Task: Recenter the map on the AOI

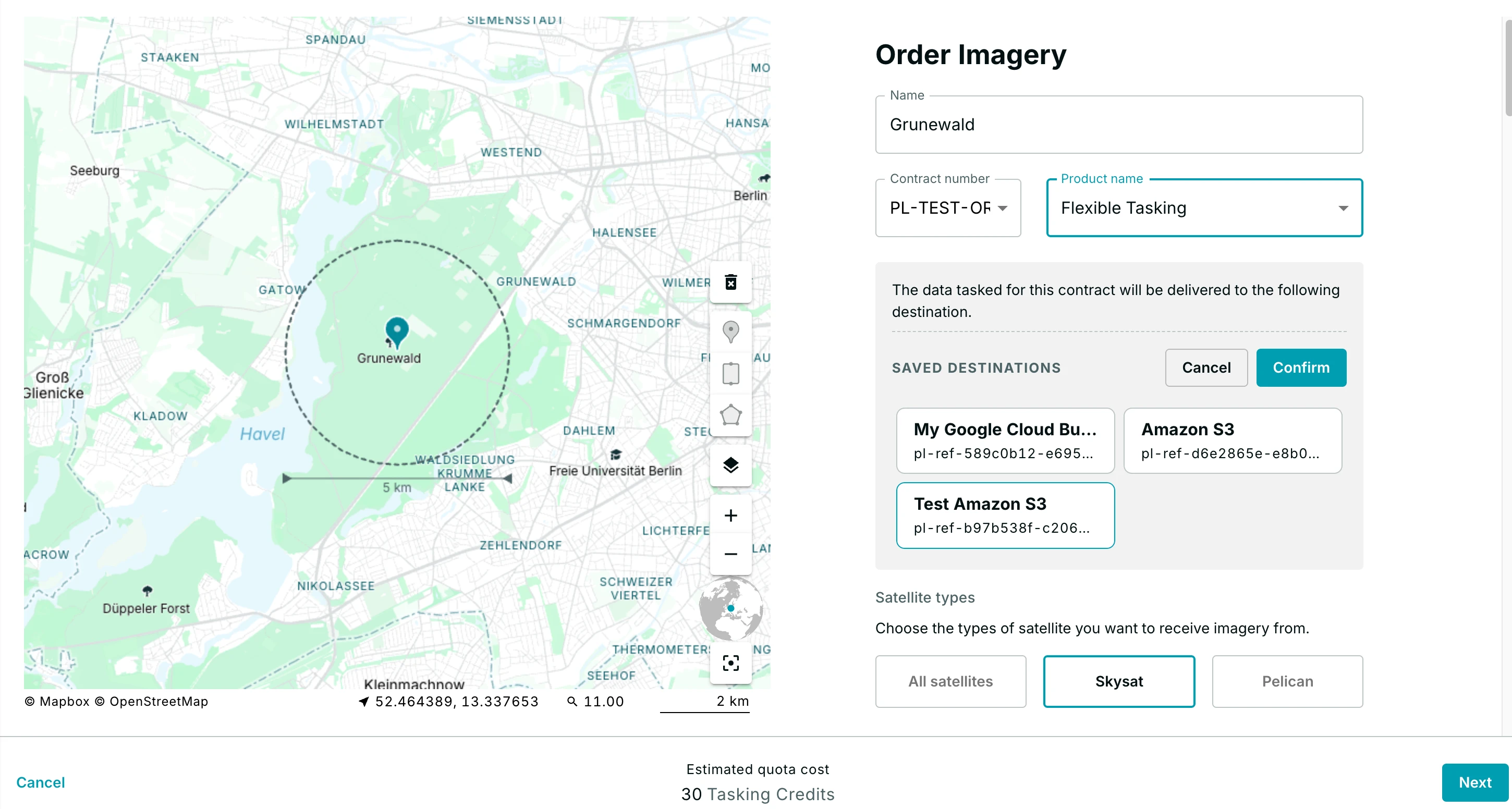Action: click(731, 663)
